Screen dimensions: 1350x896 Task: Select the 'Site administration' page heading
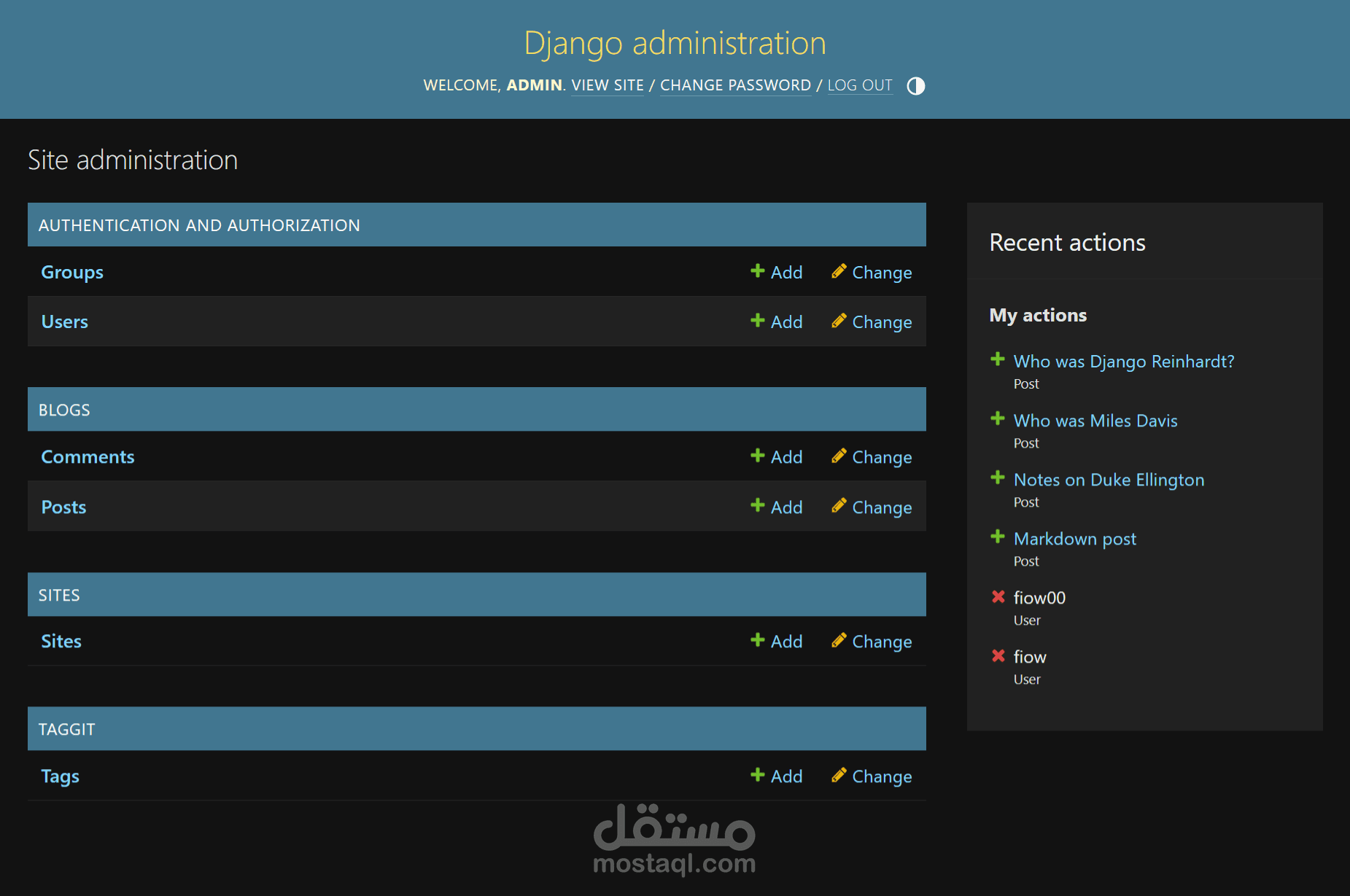pos(133,160)
